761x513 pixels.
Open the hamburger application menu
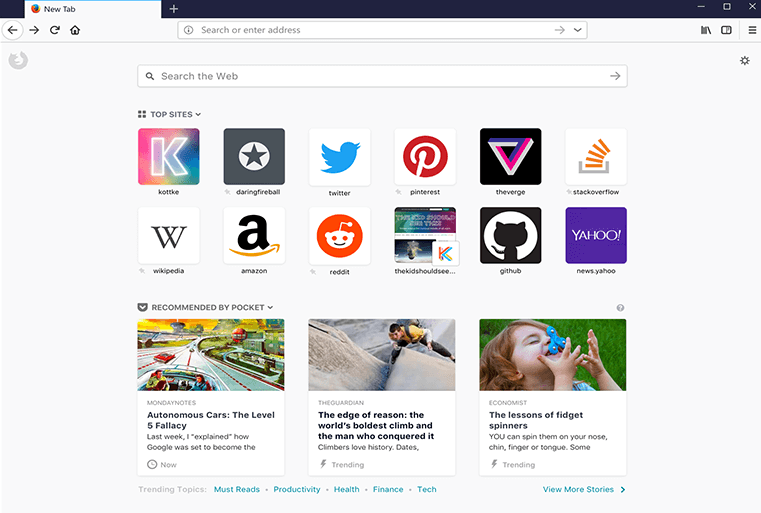(752, 30)
